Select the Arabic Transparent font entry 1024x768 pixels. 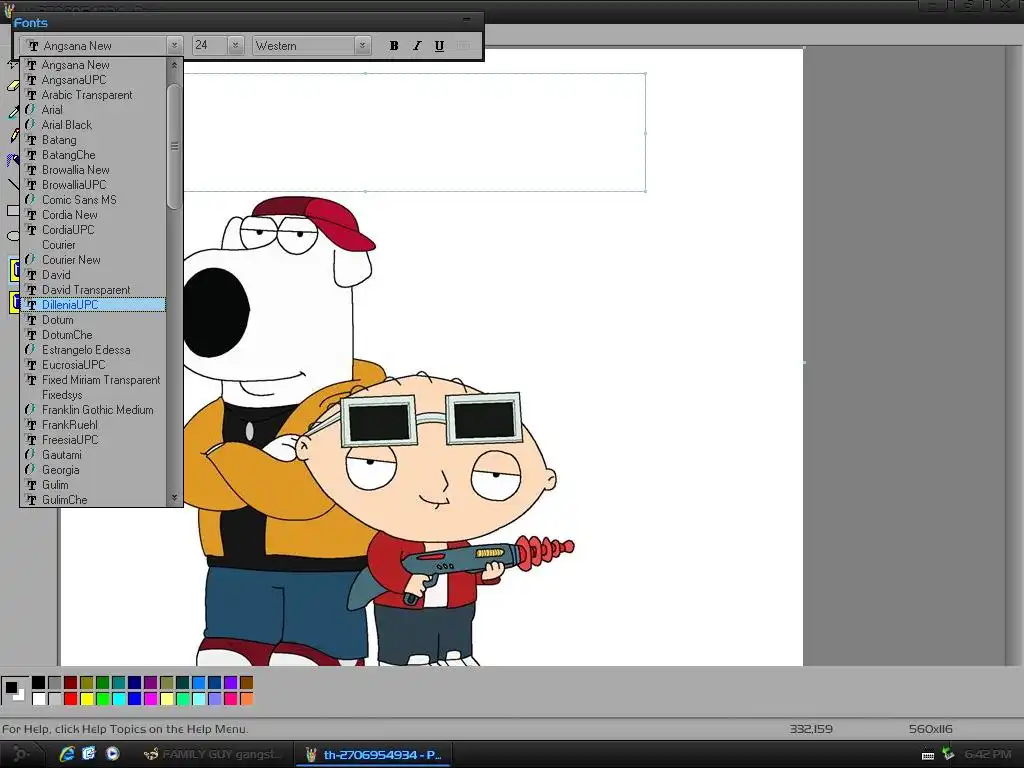93,95
